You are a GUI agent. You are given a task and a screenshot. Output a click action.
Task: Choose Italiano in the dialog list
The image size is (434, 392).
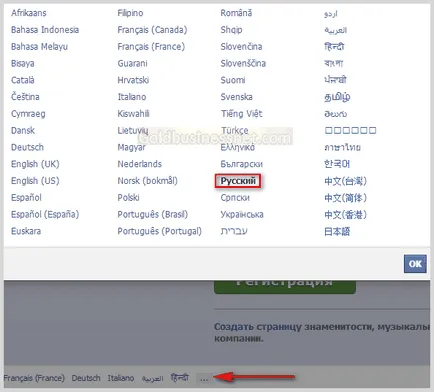point(132,97)
